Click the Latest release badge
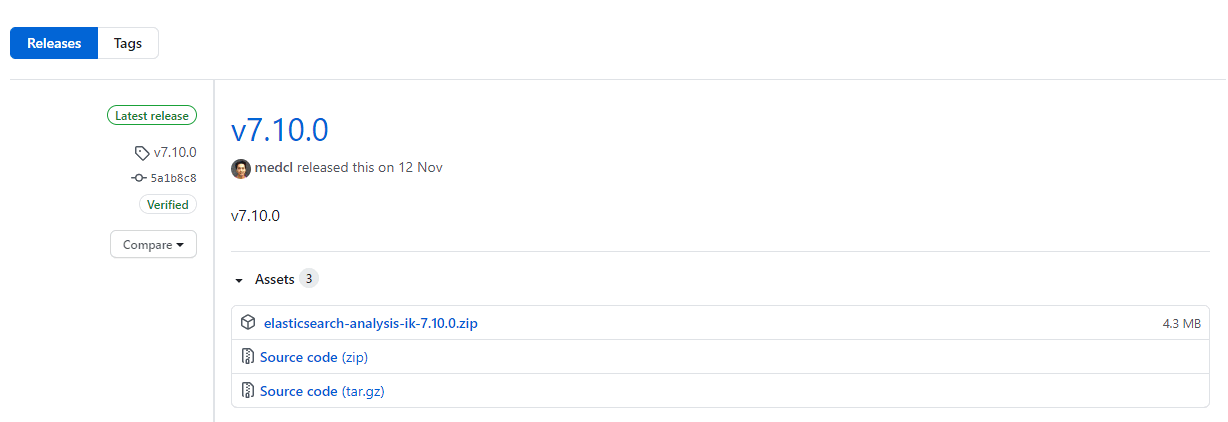Viewport: 1228px width, 422px height. [x=152, y=116]
